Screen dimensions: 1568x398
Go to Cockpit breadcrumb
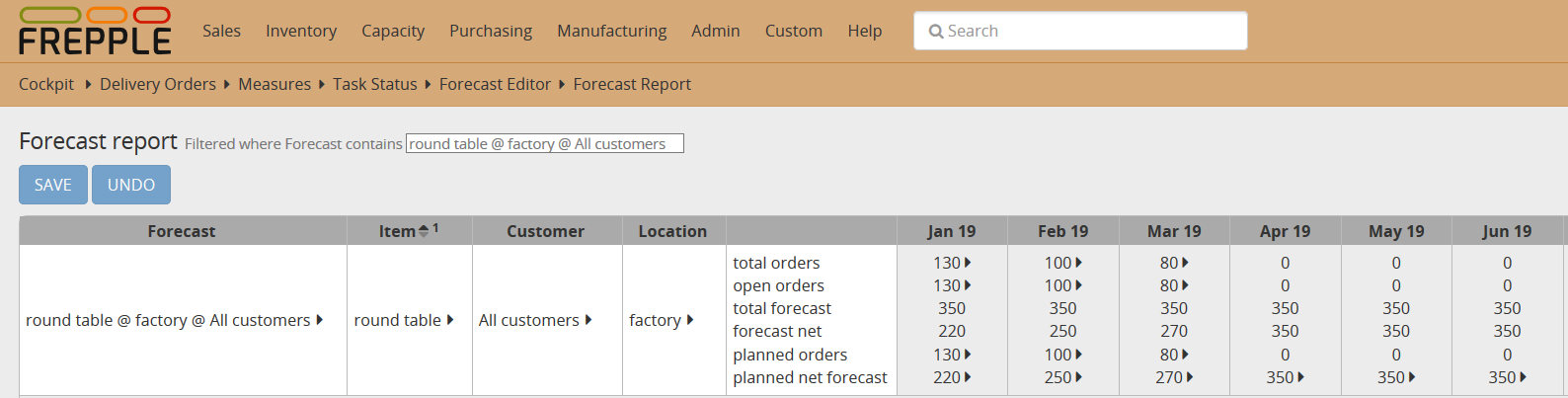coord(46,84)
